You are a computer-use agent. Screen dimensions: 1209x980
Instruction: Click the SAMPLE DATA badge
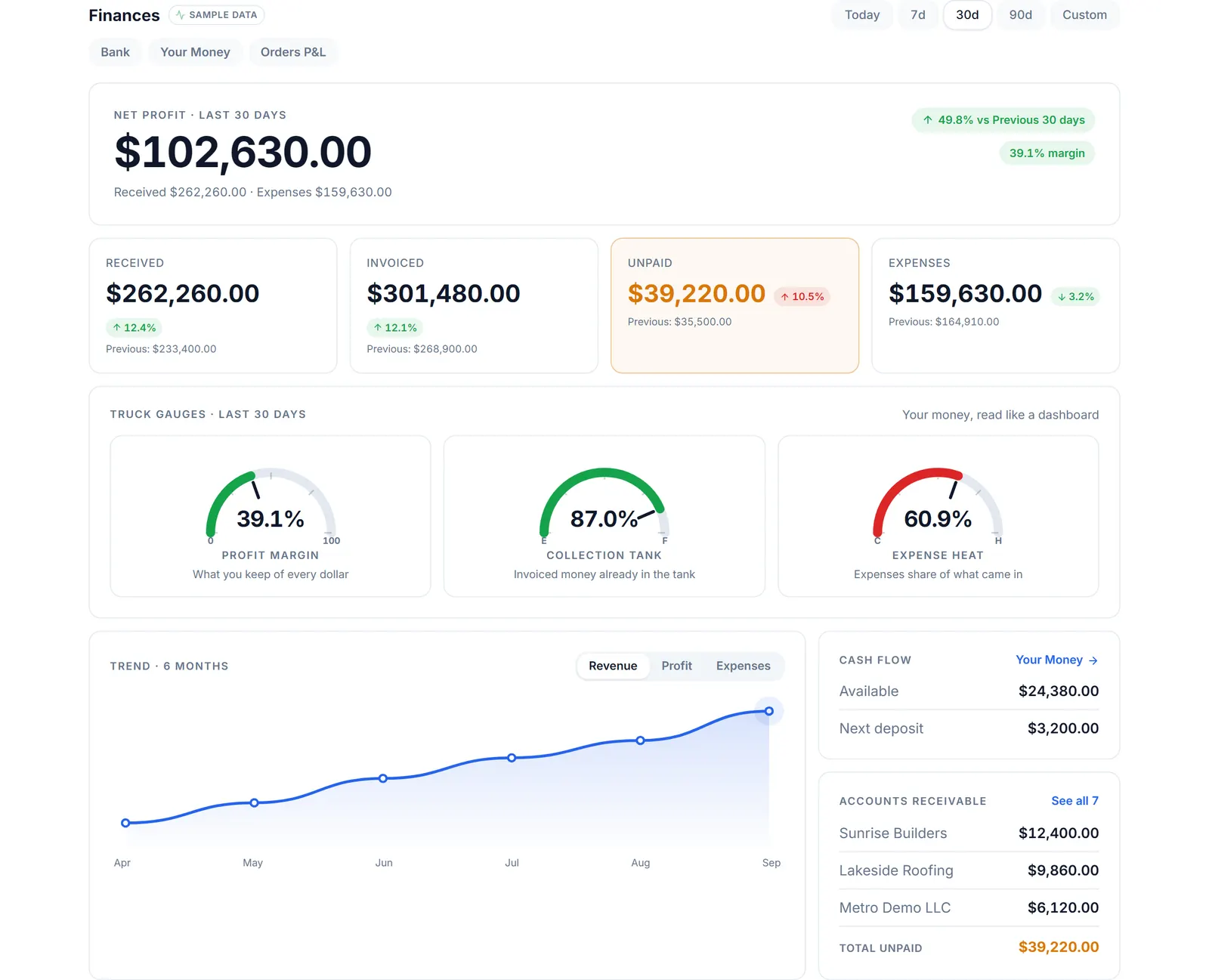(x=216, y=15)
